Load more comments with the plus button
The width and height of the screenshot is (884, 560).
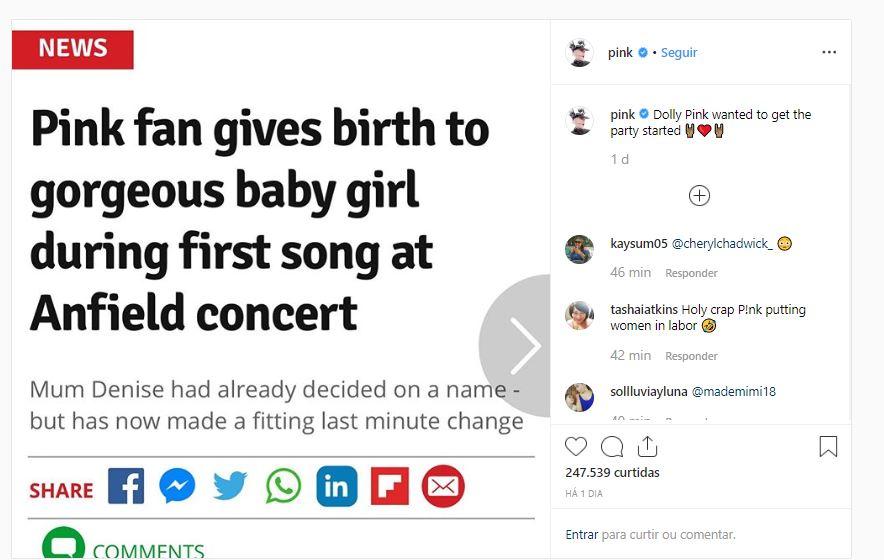[x=699, y=196]
